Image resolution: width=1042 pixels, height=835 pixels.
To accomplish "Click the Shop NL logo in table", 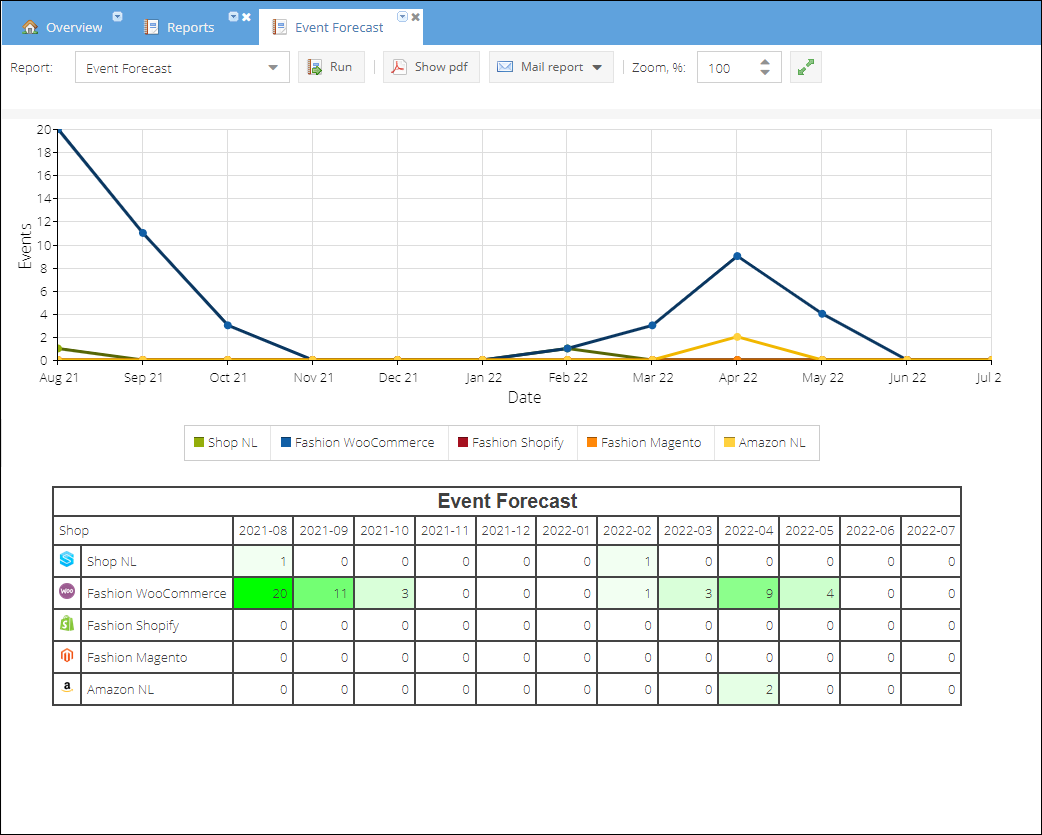I will pyautogui.click(x=67, y=559).
